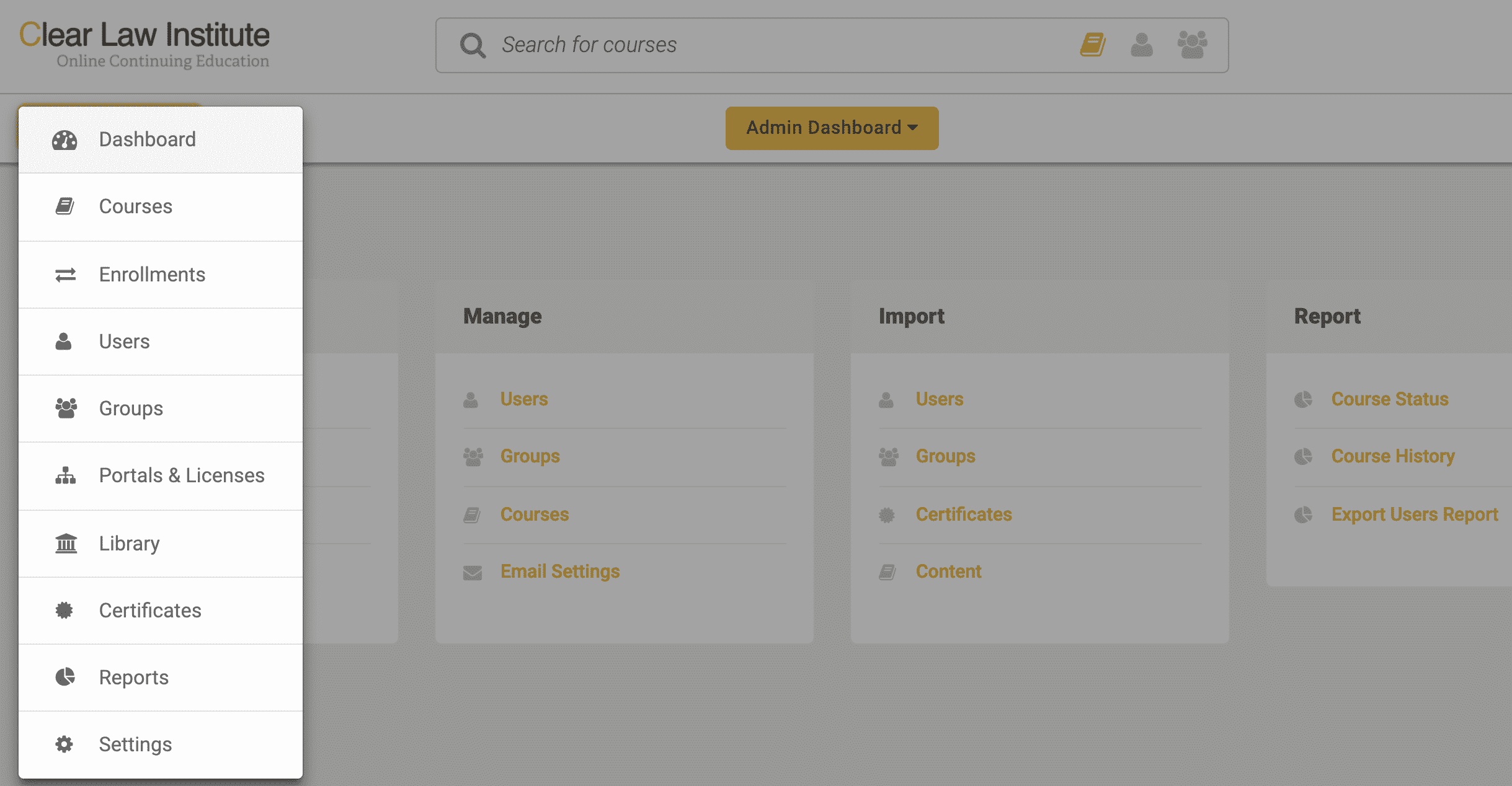The image size is (1512, 786).
Task: Click the Users person icon in menu
Action: (63, 342)
